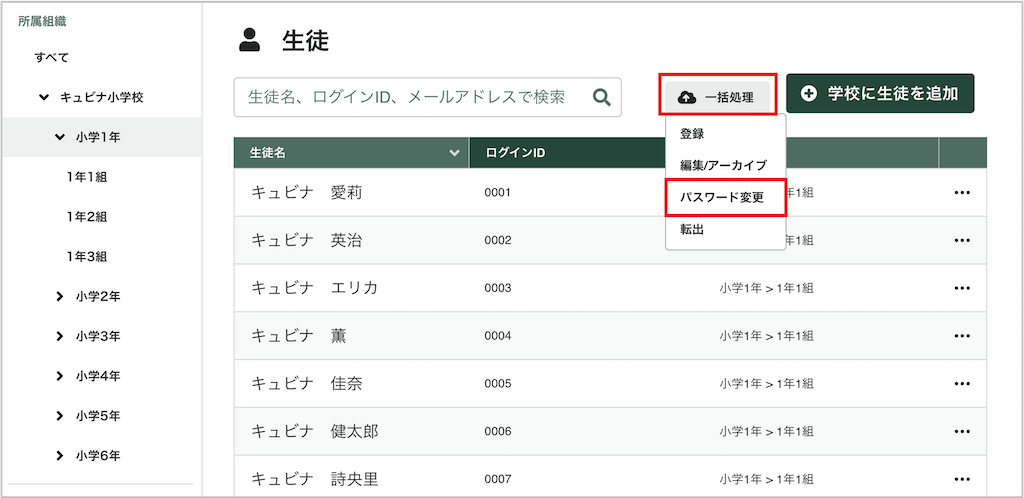Screen dimensions: 1024x498
Task: Click the 所属組織 sidebar label
Action: (x=42, y=22)
